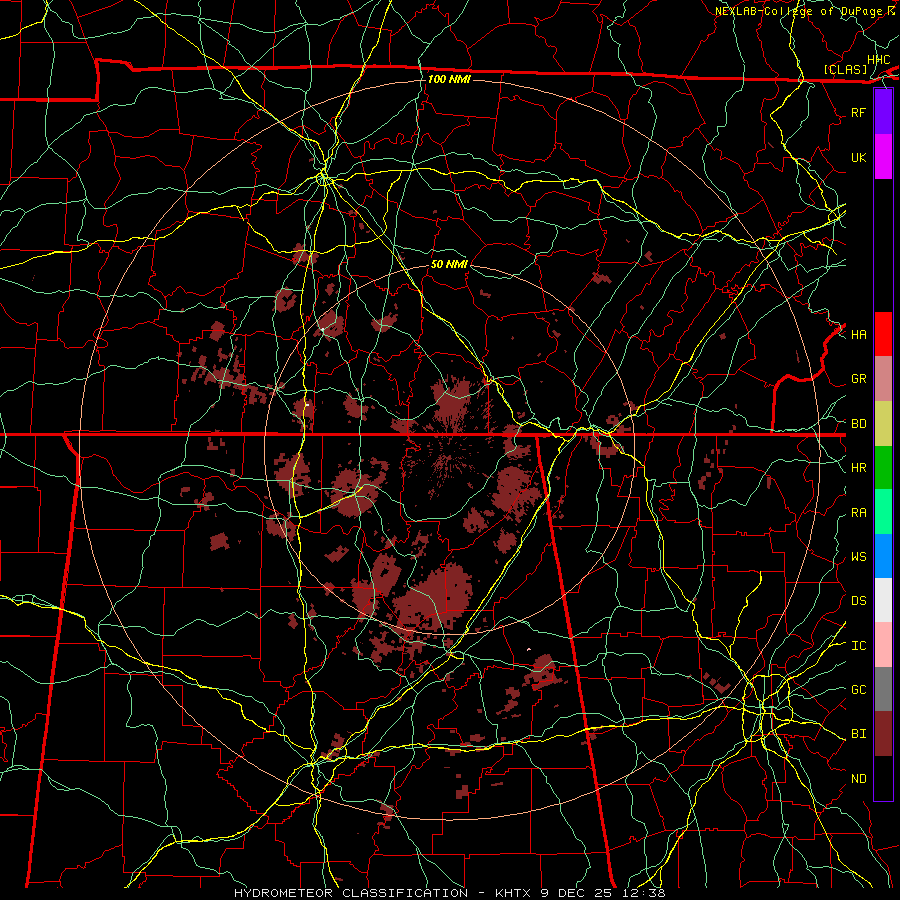
Task: Select the GC gray legend swatch
Action: [x=883, y=689]
